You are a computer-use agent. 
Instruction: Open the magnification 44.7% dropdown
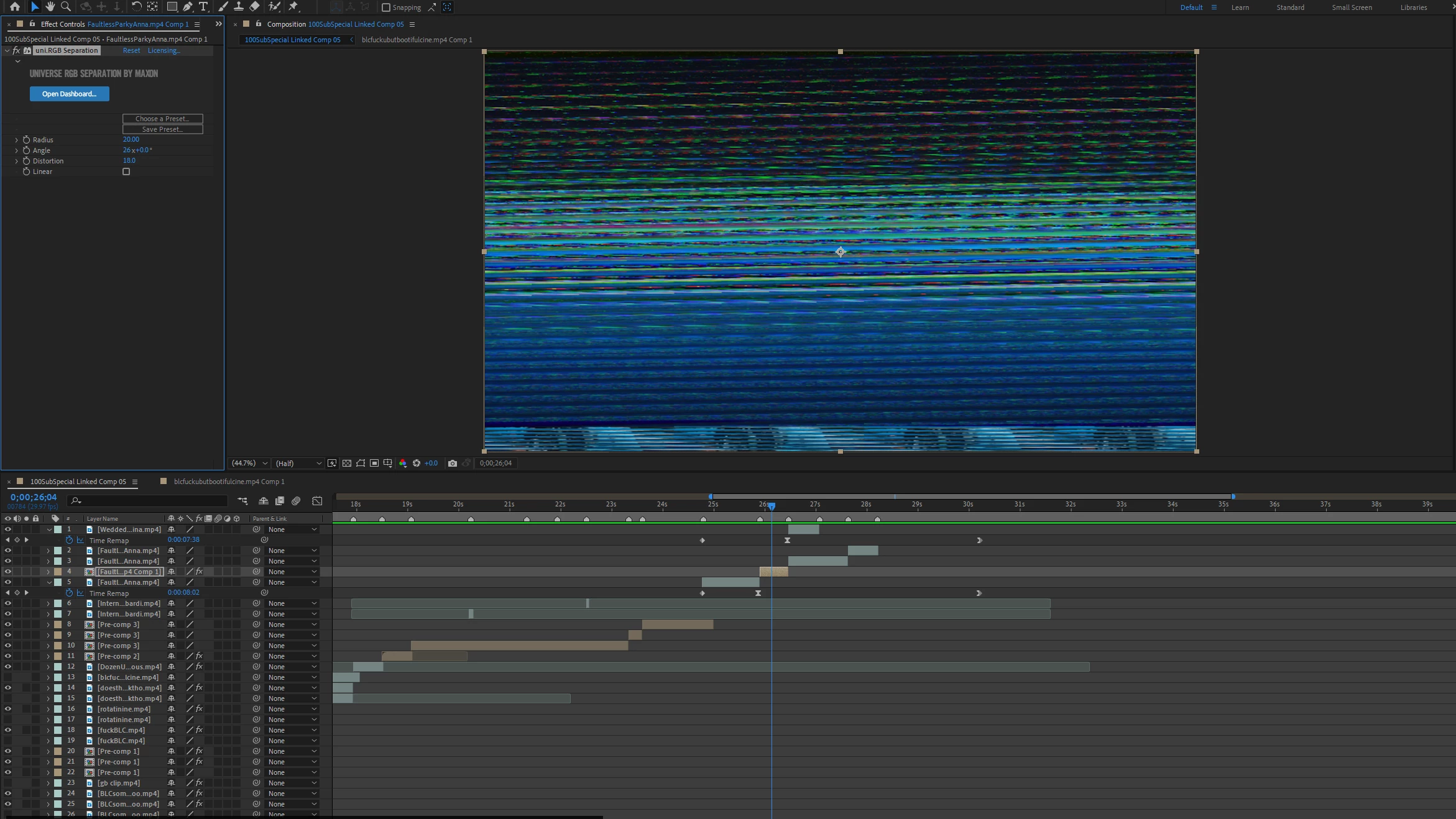(249, 463)
